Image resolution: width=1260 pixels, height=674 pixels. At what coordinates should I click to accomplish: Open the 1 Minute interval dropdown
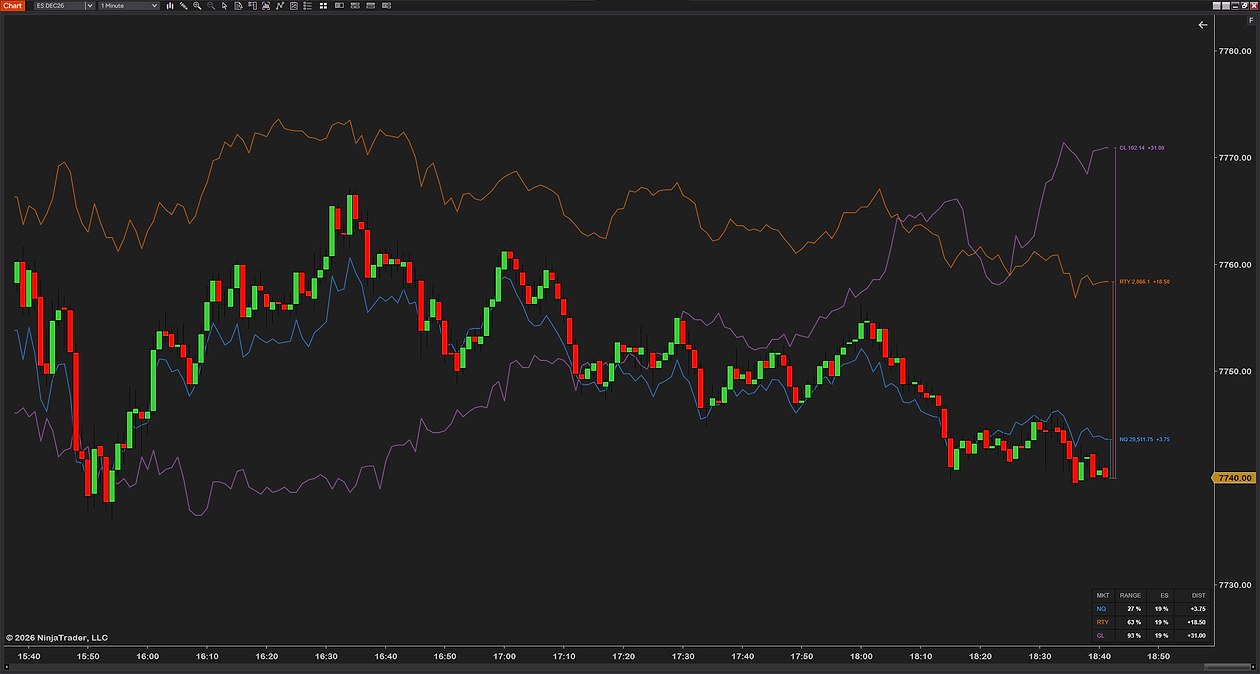coord(129,5)
